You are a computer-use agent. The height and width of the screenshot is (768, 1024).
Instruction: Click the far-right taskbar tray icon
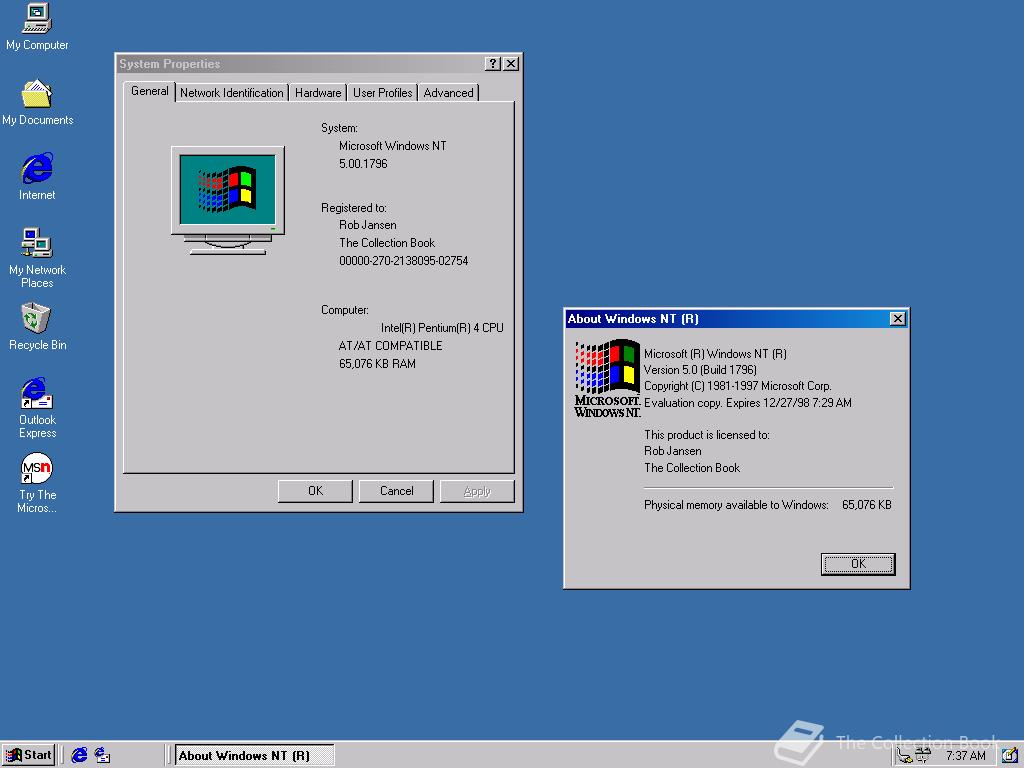[x=1010, y=756]
